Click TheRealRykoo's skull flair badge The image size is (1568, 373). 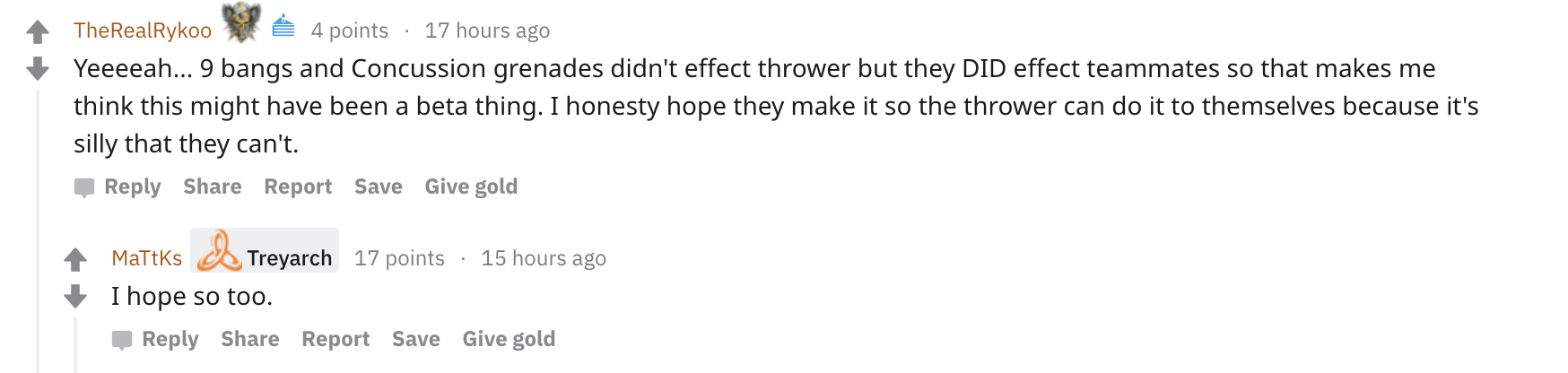point(241,23)
